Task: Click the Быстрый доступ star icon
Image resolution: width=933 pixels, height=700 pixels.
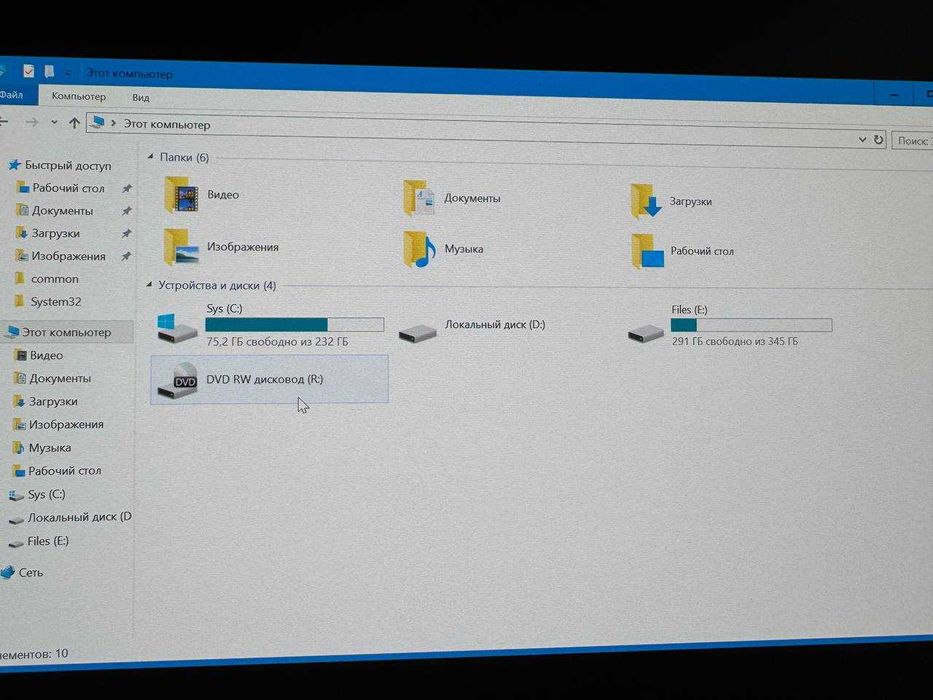Action: click(15, 164)
